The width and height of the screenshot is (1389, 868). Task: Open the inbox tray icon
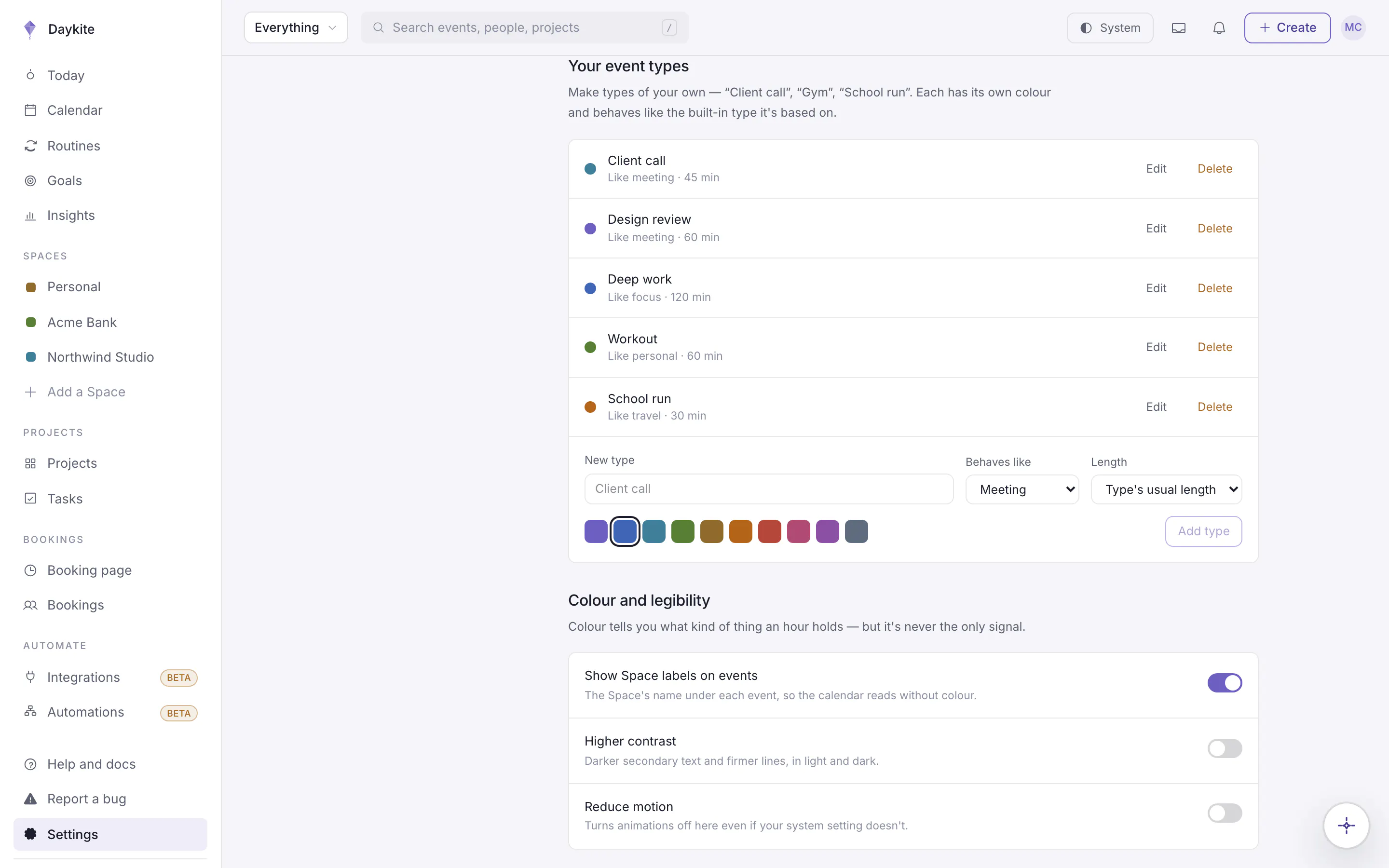click(1178, 27)
